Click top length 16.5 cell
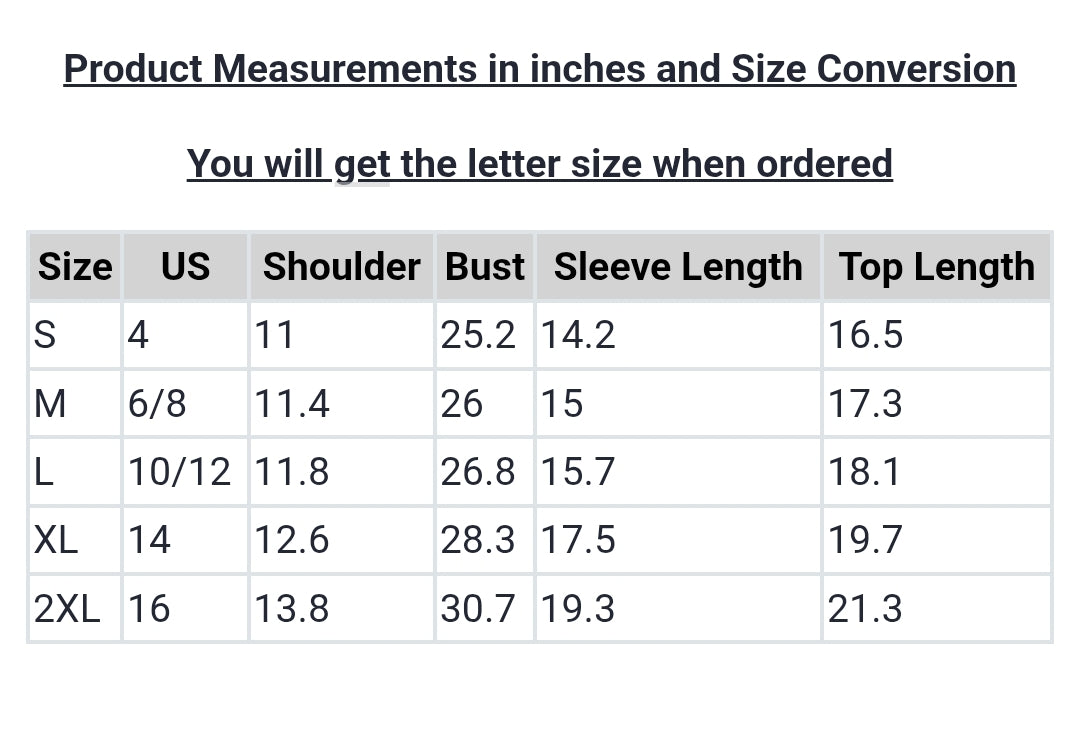 (x=865, y=335)
